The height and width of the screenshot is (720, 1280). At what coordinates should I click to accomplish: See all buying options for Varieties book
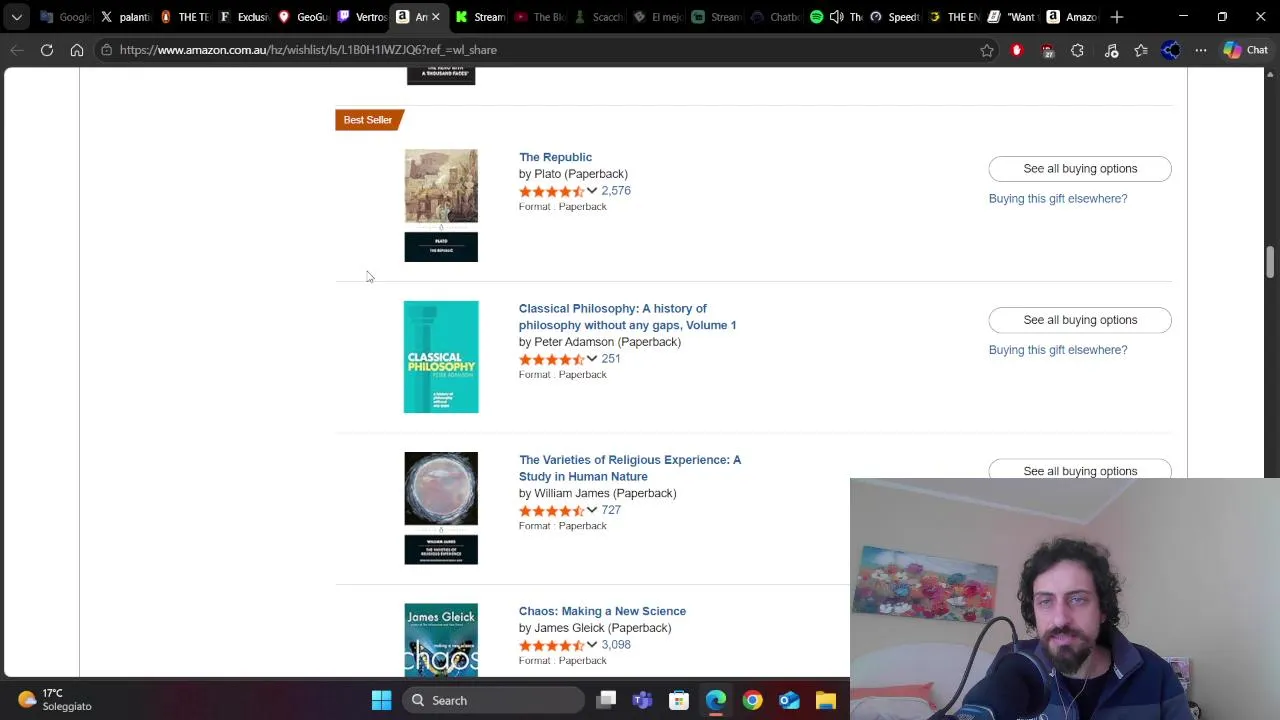pyautogui.click(x=1080, y=470)
